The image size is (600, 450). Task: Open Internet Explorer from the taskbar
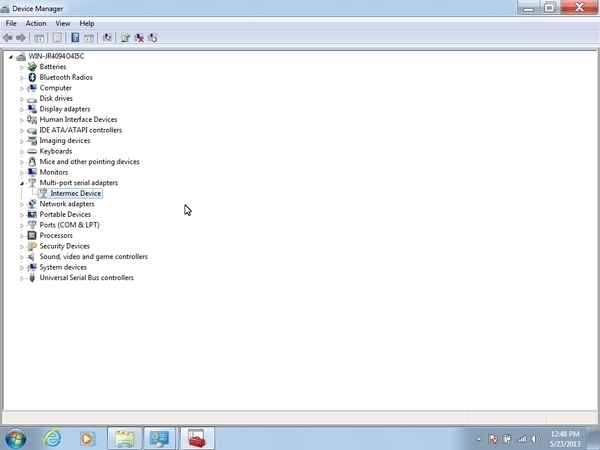click(52, 438)
